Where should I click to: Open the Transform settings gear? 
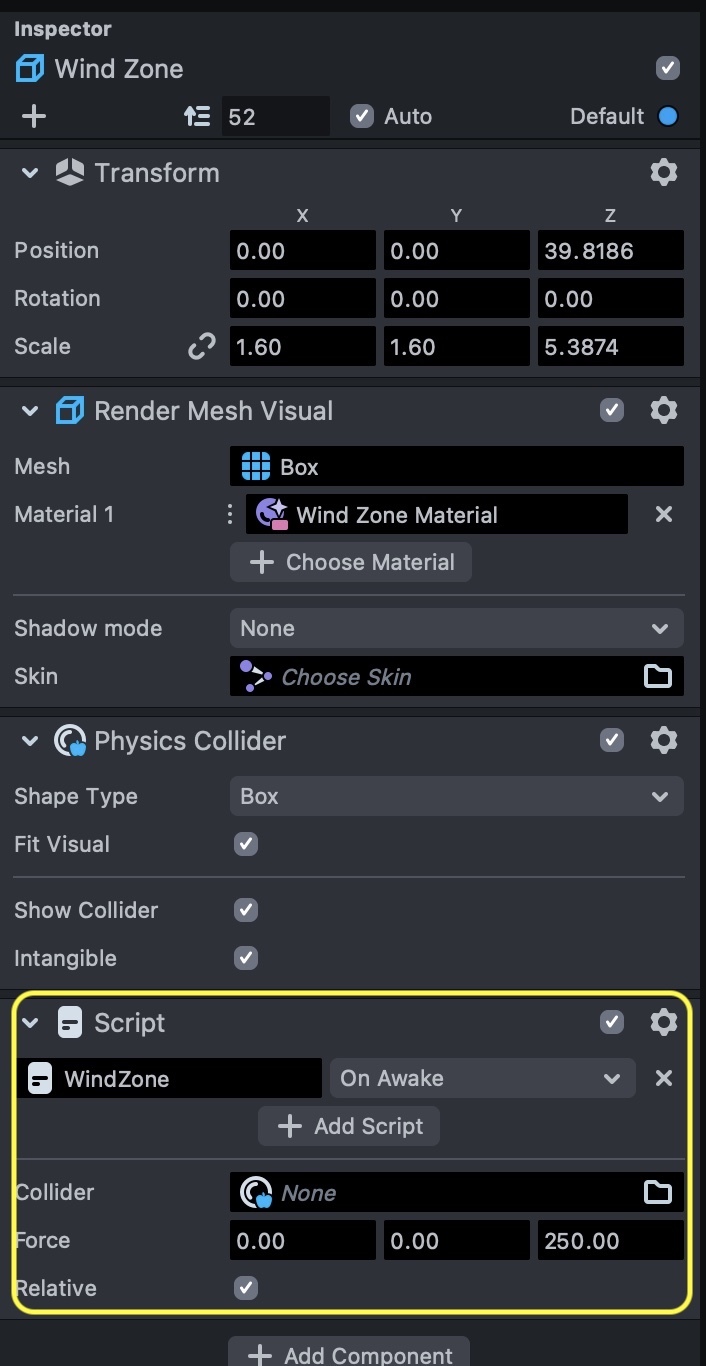pos(663,172)
